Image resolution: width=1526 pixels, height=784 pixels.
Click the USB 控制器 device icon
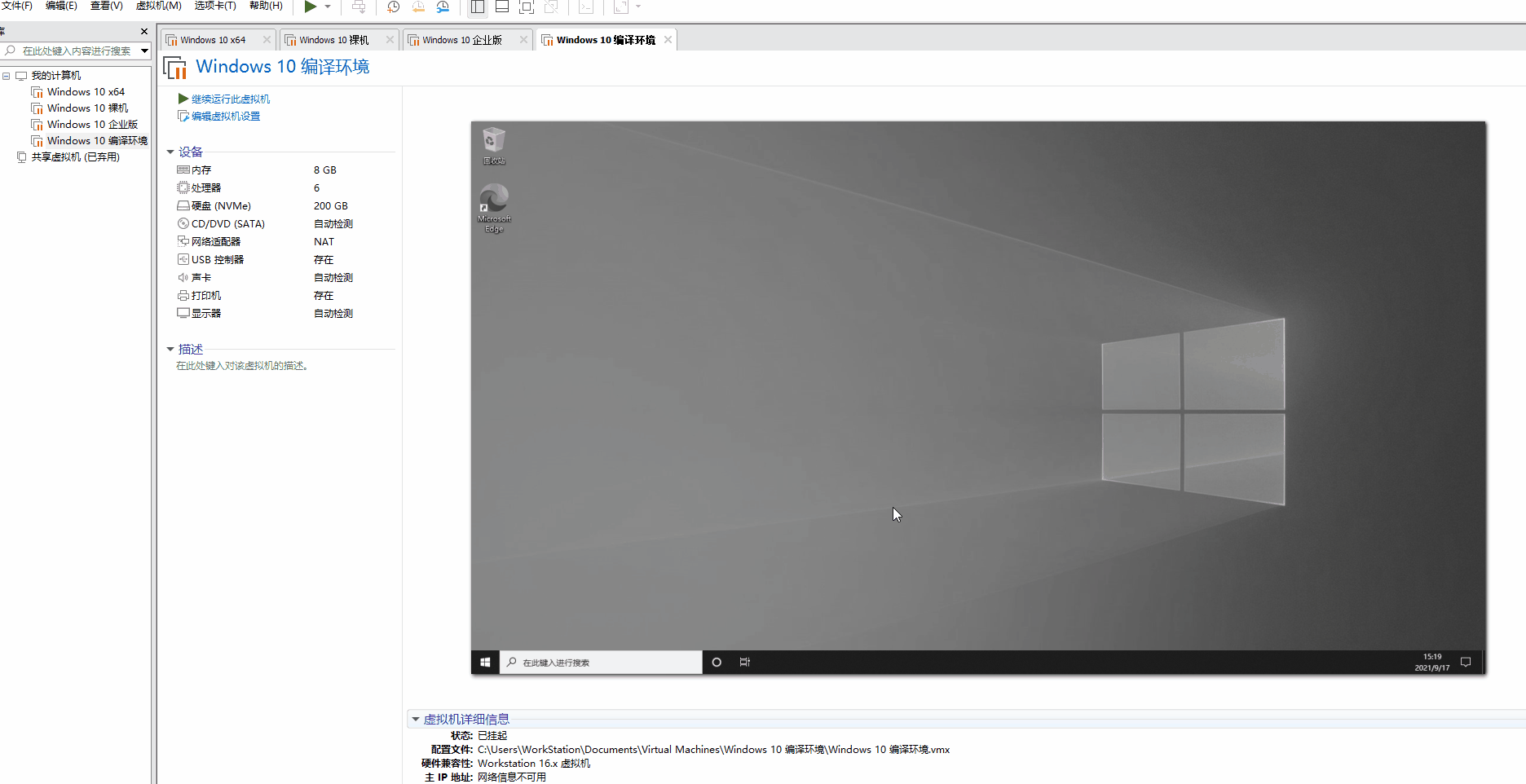pos(183,260)
